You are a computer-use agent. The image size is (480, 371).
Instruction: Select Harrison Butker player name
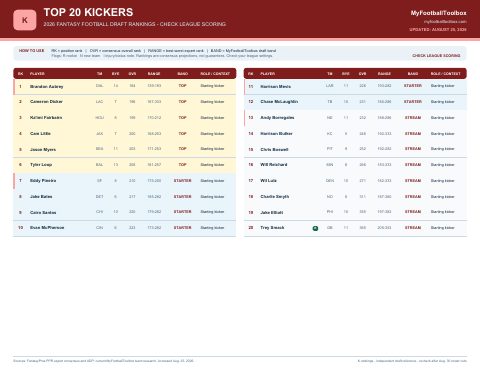tap(276, 133)
